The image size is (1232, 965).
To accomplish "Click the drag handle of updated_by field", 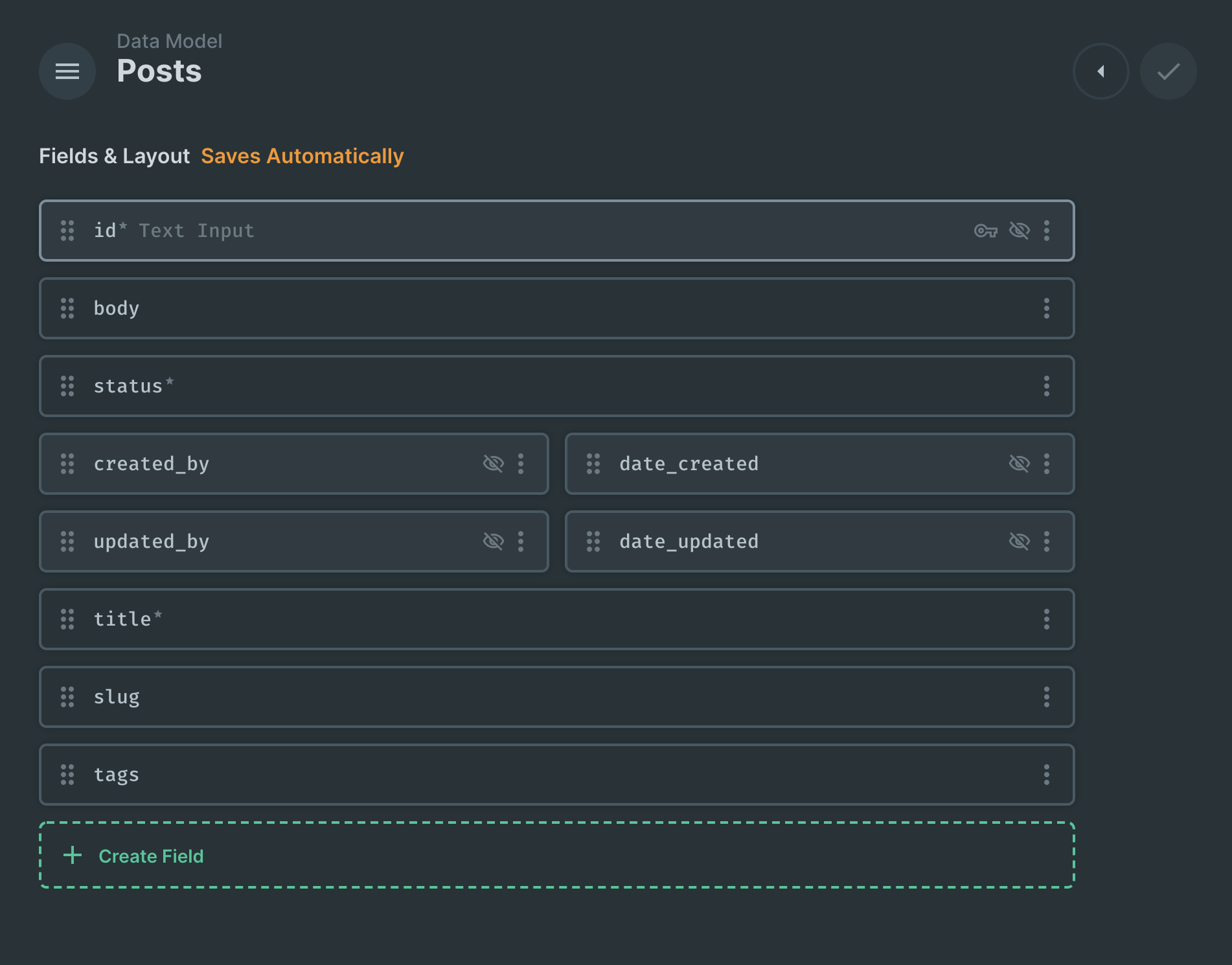I will (x=67, y=541).
